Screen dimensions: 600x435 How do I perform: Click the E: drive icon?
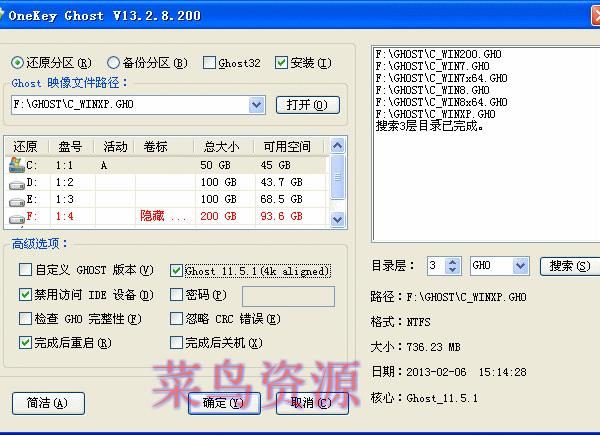15,200
